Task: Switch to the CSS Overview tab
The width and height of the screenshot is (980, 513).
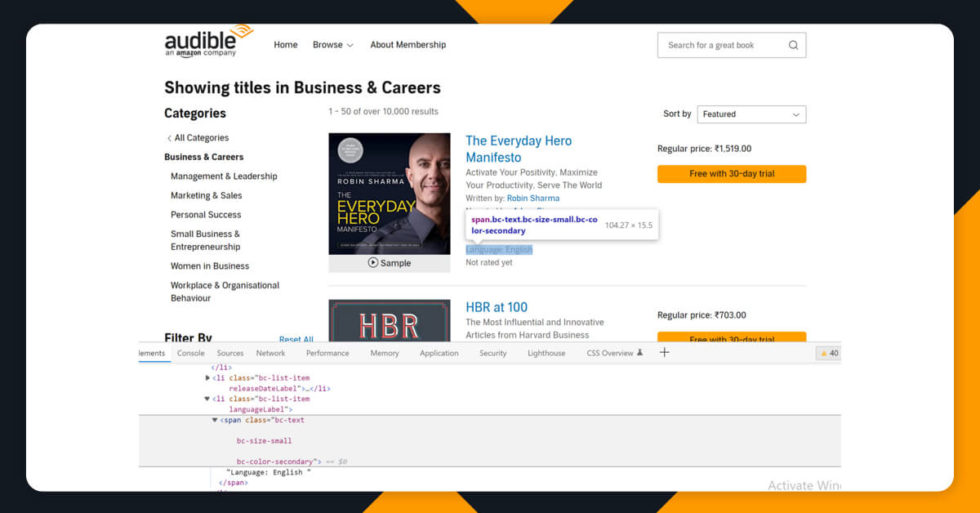Action: pos(610,353)
